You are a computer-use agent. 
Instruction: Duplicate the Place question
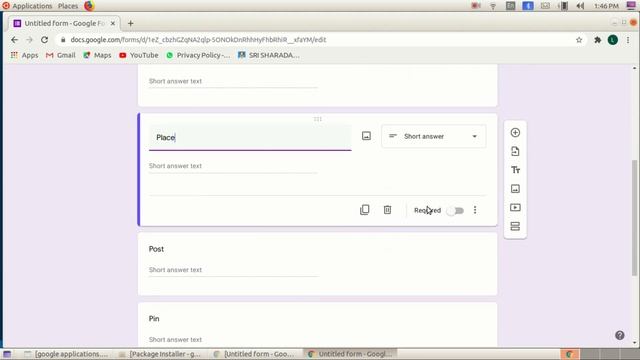click(x=364, y=210)
